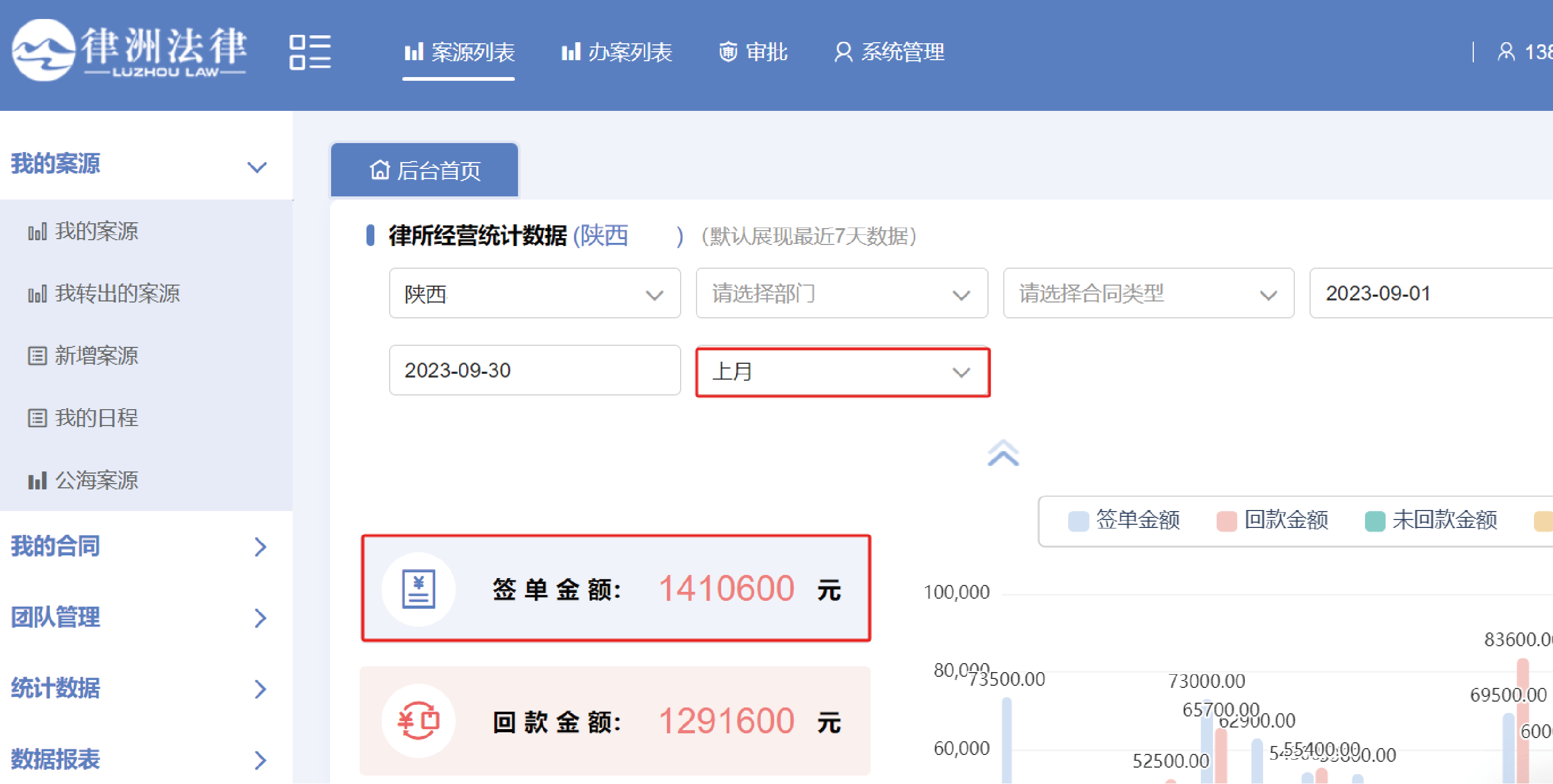Collapse filters with the double-up arrow
This screenshot has width=1553, height=784.
point(1003,453)
